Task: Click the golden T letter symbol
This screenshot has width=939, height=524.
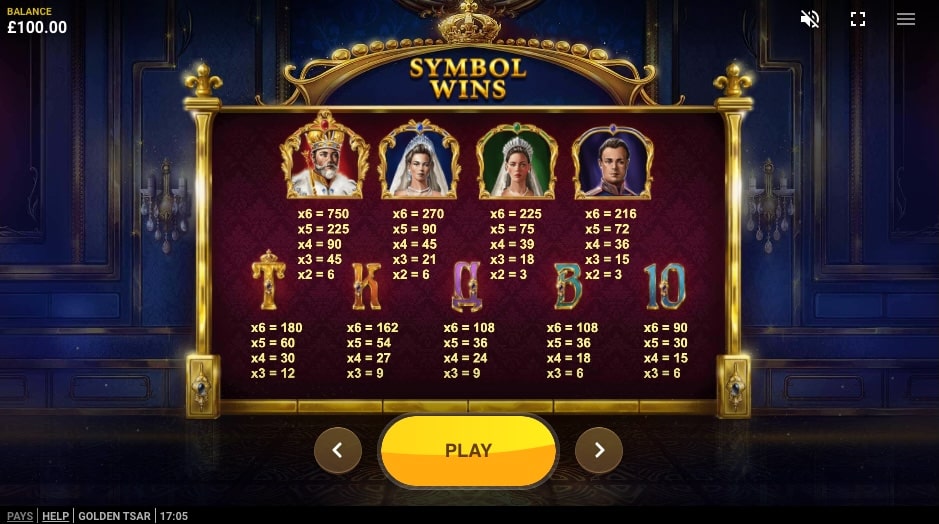Action: coord(268,280)
